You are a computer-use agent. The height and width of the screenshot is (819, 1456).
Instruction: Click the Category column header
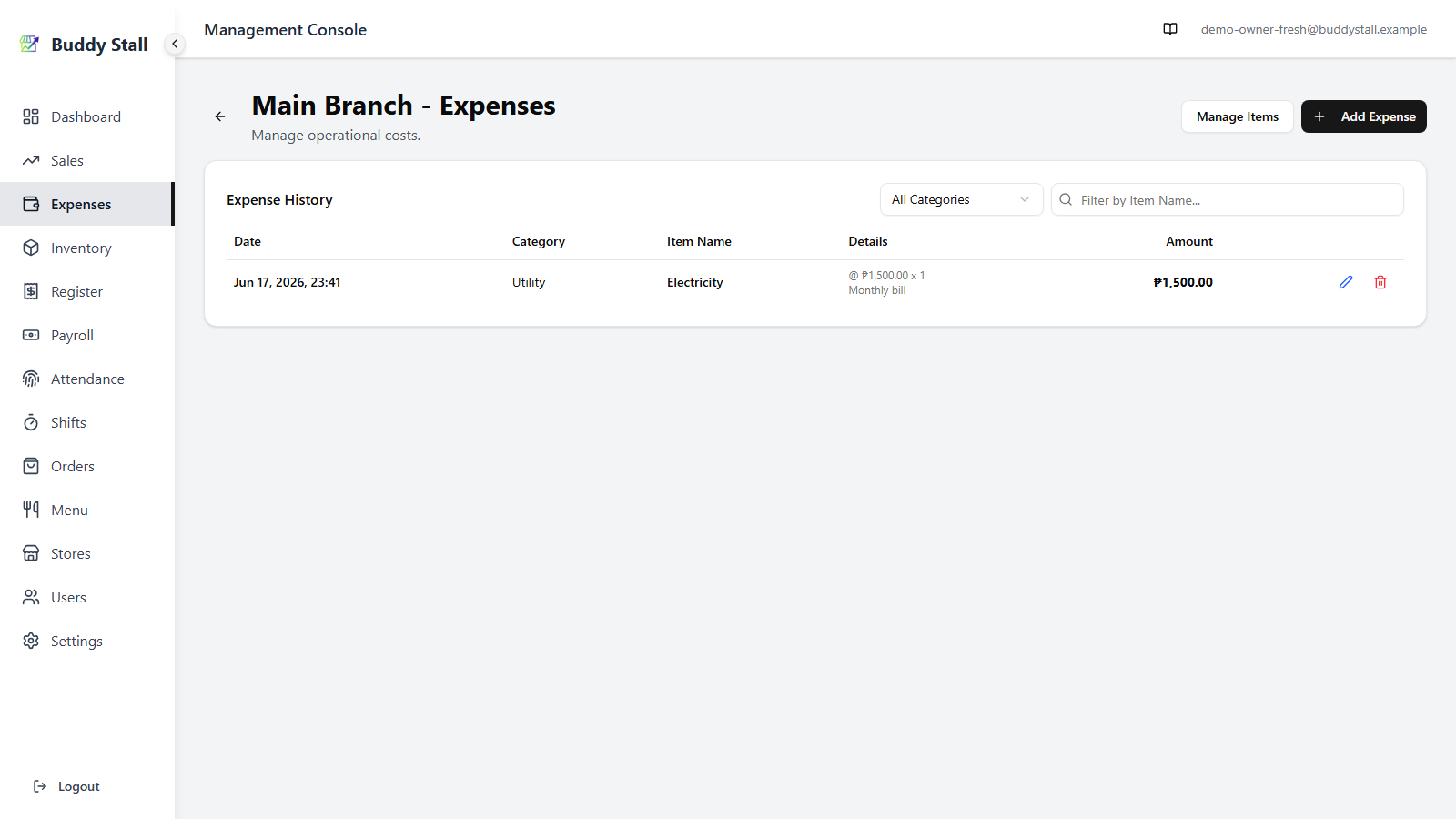tap(539, 241)
